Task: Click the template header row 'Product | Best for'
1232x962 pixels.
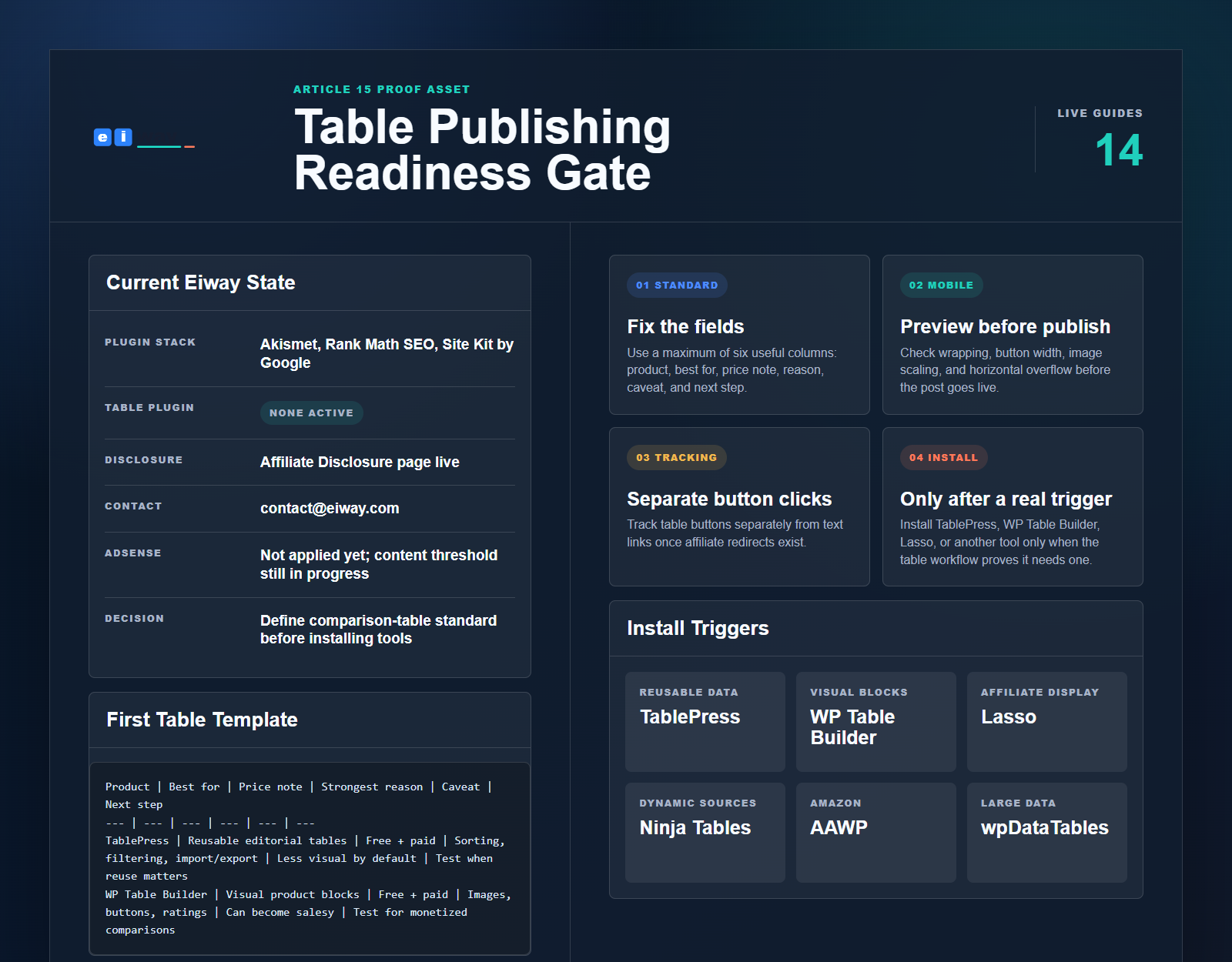Action: point(299,796)
